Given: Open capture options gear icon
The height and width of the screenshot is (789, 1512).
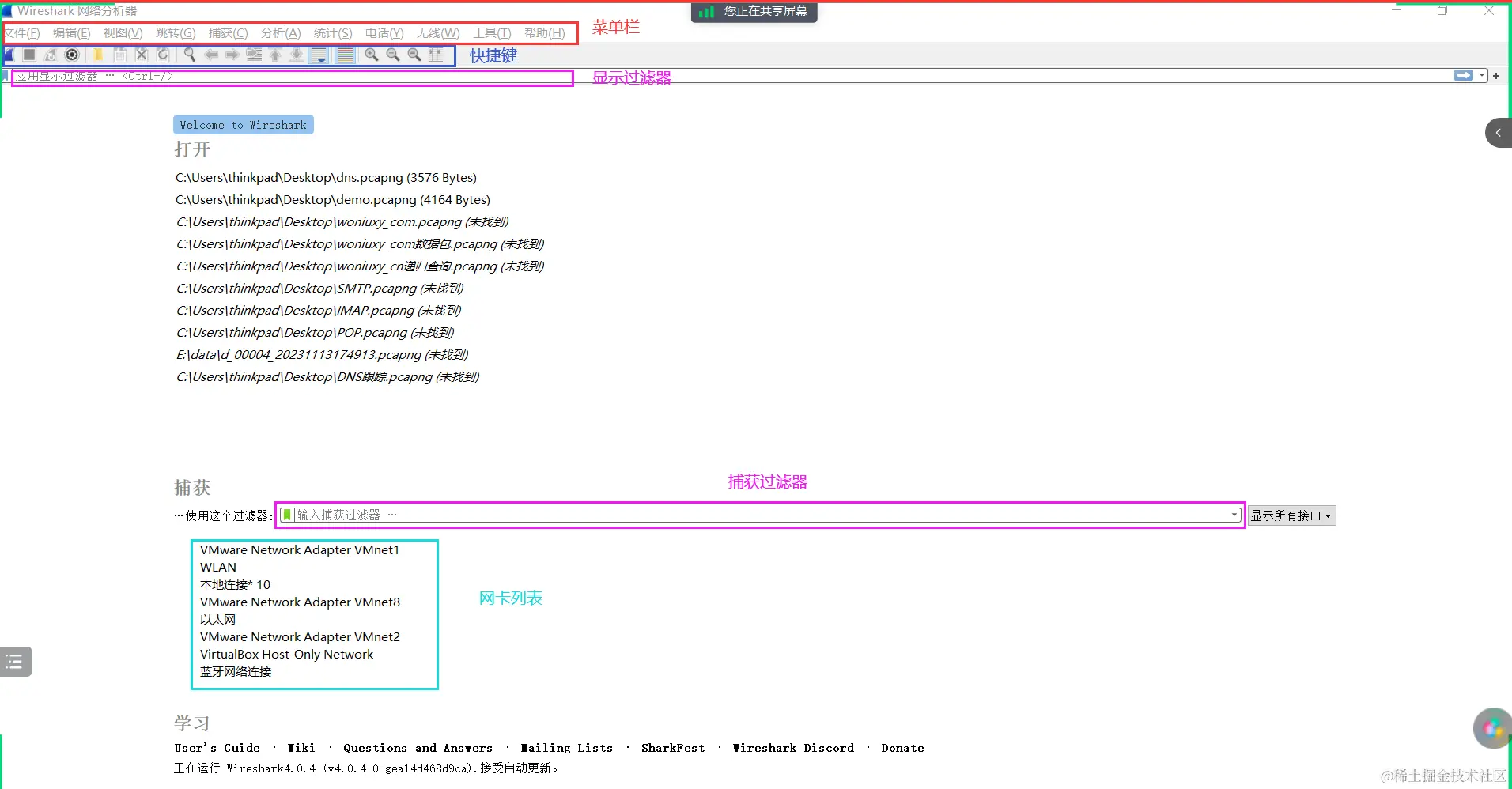Looking at the screenshot, I should 72,55.
